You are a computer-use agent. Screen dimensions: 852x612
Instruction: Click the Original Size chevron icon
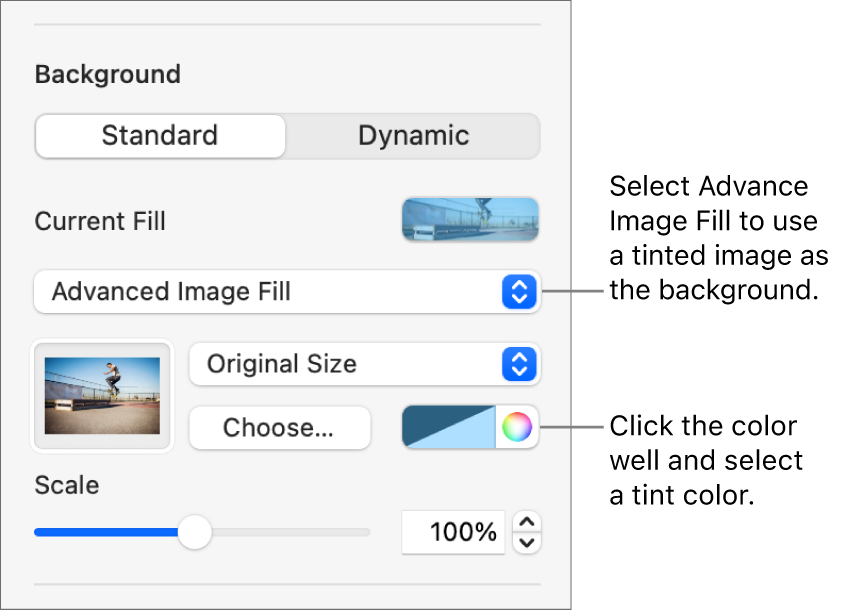click(x=519, y=364)
